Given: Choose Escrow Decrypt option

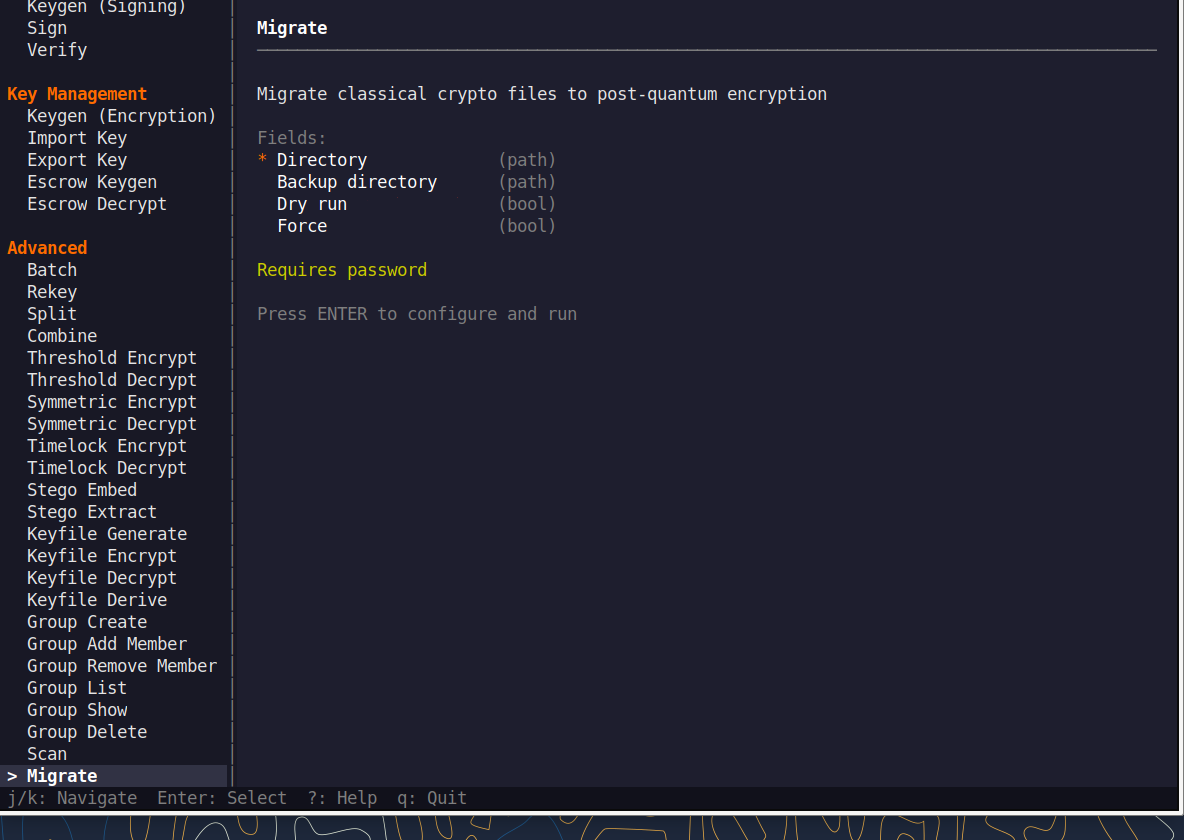Looking at the screenshot, I should [97, 203].
